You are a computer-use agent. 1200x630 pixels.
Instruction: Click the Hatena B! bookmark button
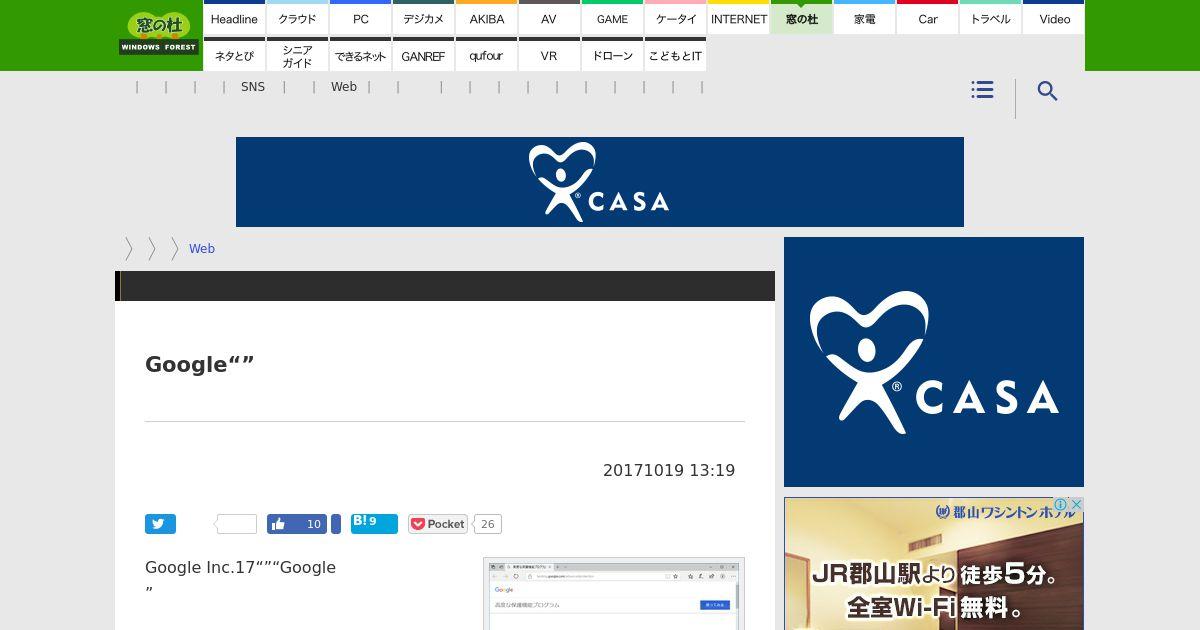374,523
